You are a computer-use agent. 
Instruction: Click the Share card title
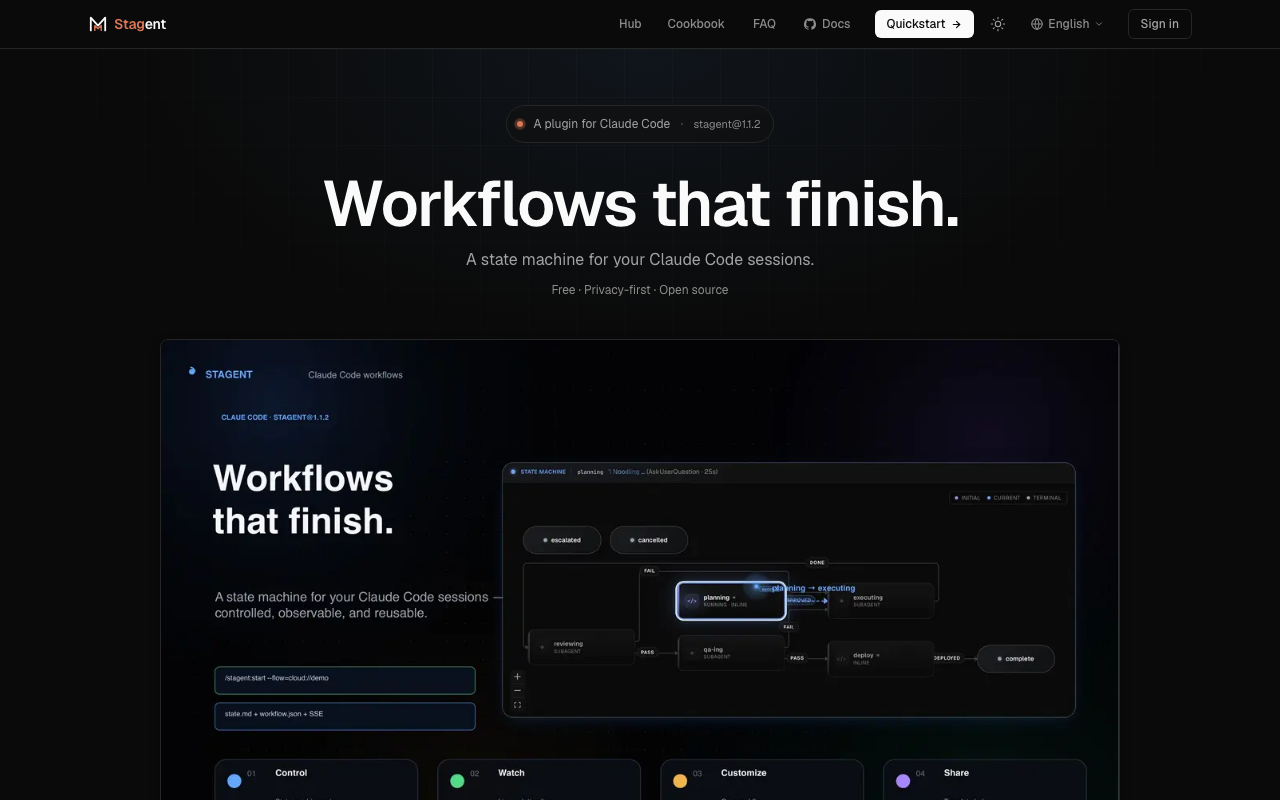point(956,773)
